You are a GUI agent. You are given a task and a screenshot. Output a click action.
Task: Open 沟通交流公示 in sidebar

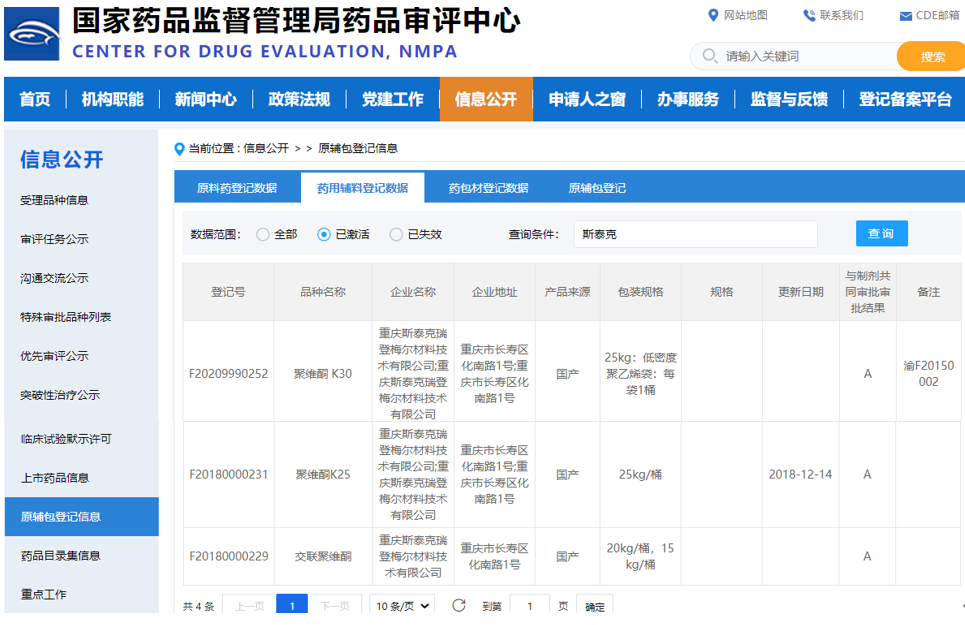pos(54,278)
